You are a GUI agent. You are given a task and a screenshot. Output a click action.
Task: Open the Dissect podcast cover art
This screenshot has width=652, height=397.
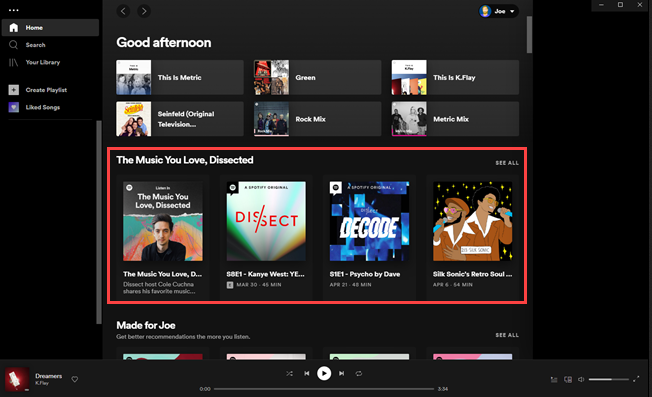click(266, 221)
